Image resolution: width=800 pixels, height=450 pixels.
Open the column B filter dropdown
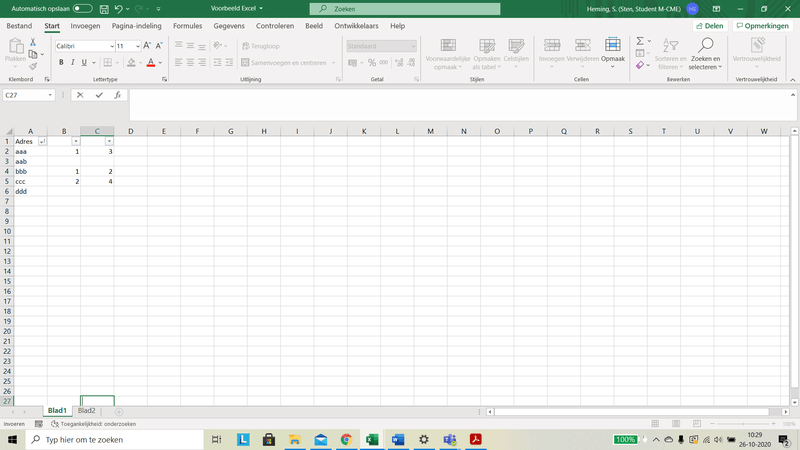point(76,141)
